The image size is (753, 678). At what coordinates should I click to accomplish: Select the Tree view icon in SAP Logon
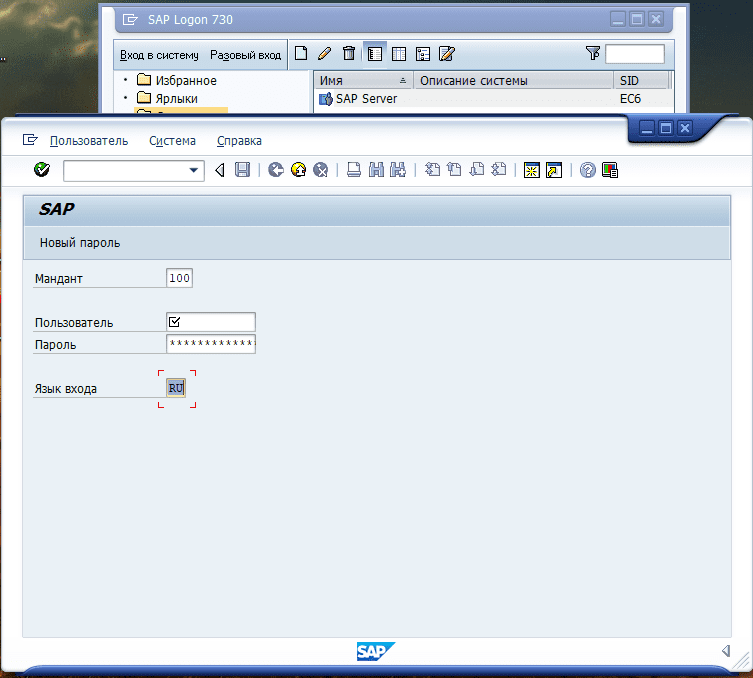423,54
